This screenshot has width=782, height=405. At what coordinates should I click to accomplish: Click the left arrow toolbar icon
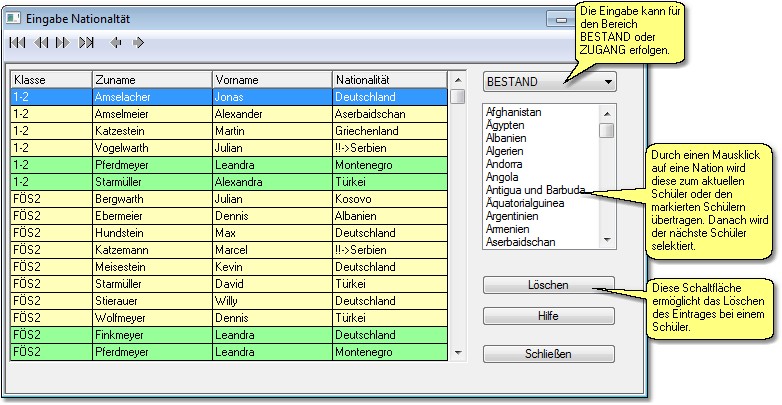[x=116, y=43]
